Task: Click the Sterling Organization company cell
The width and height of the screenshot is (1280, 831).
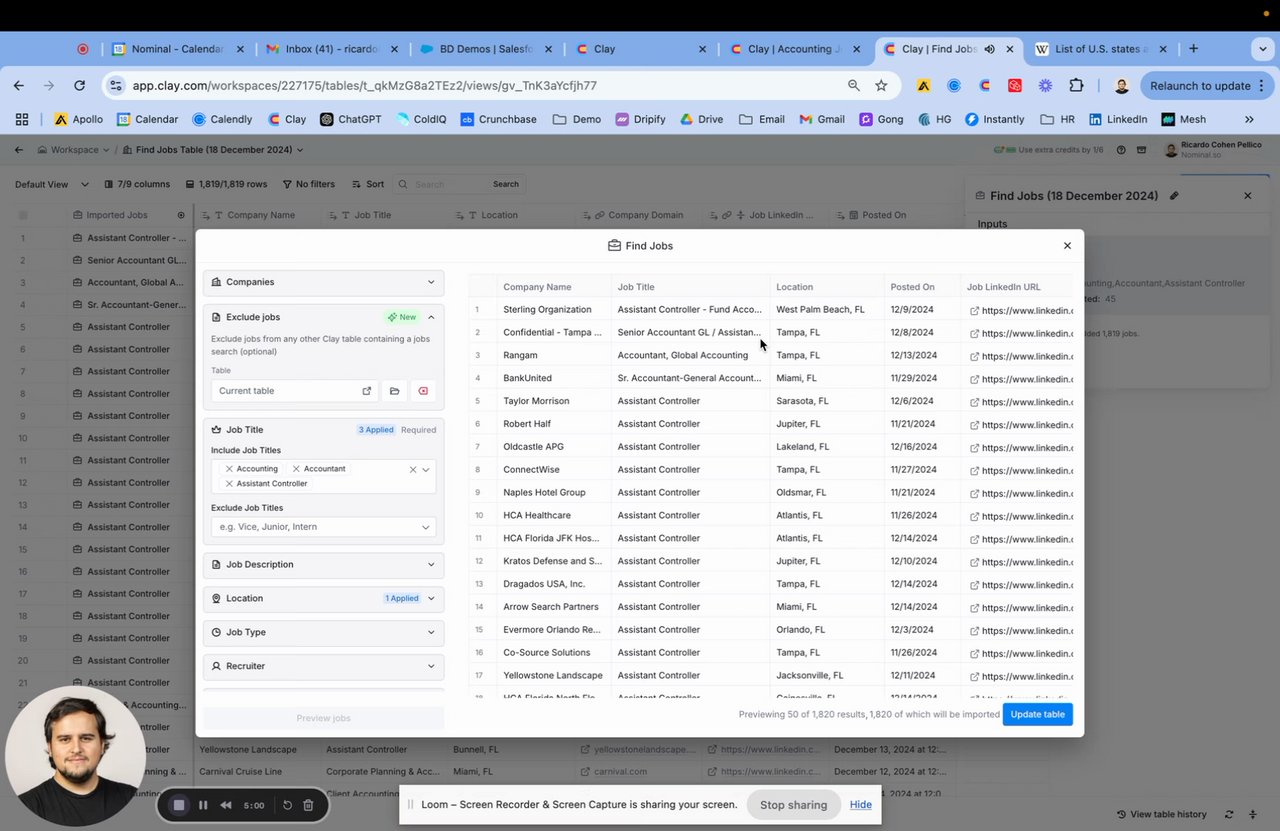Action: click(x=554, y=310)
